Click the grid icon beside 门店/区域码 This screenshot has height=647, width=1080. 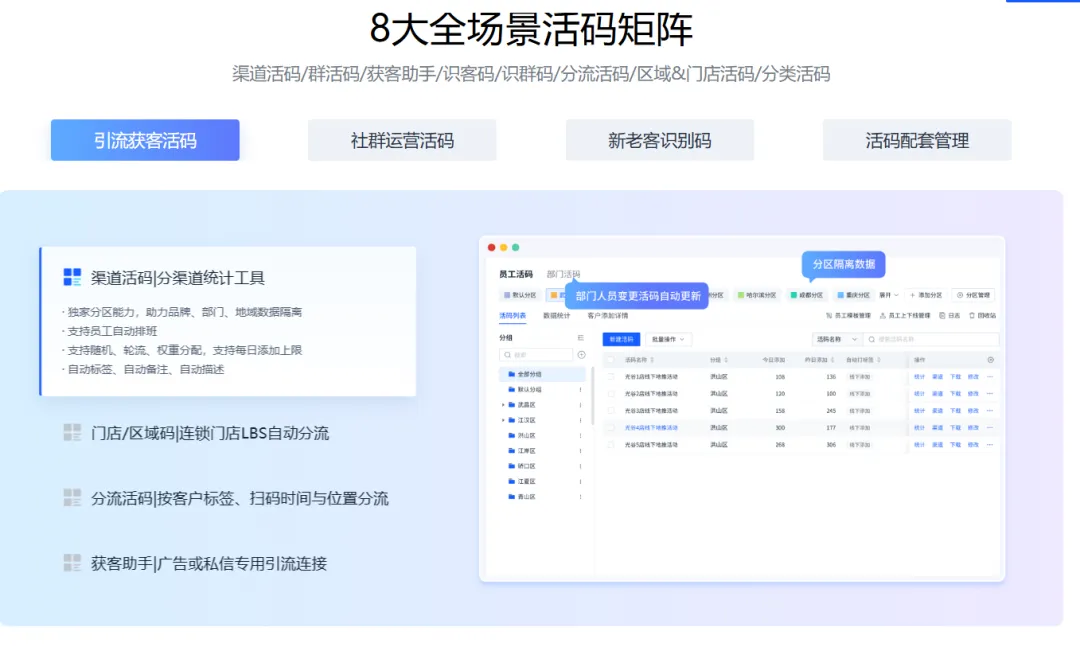pos(72,432)
